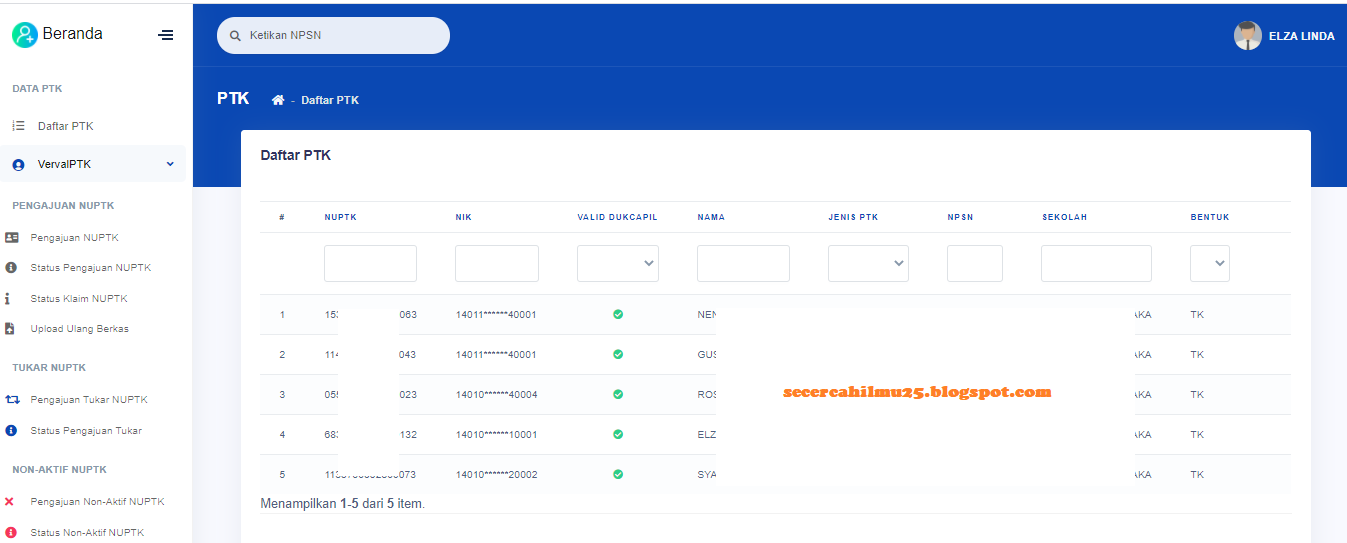Open Daftar PTK in sidebar

point(65,126)
